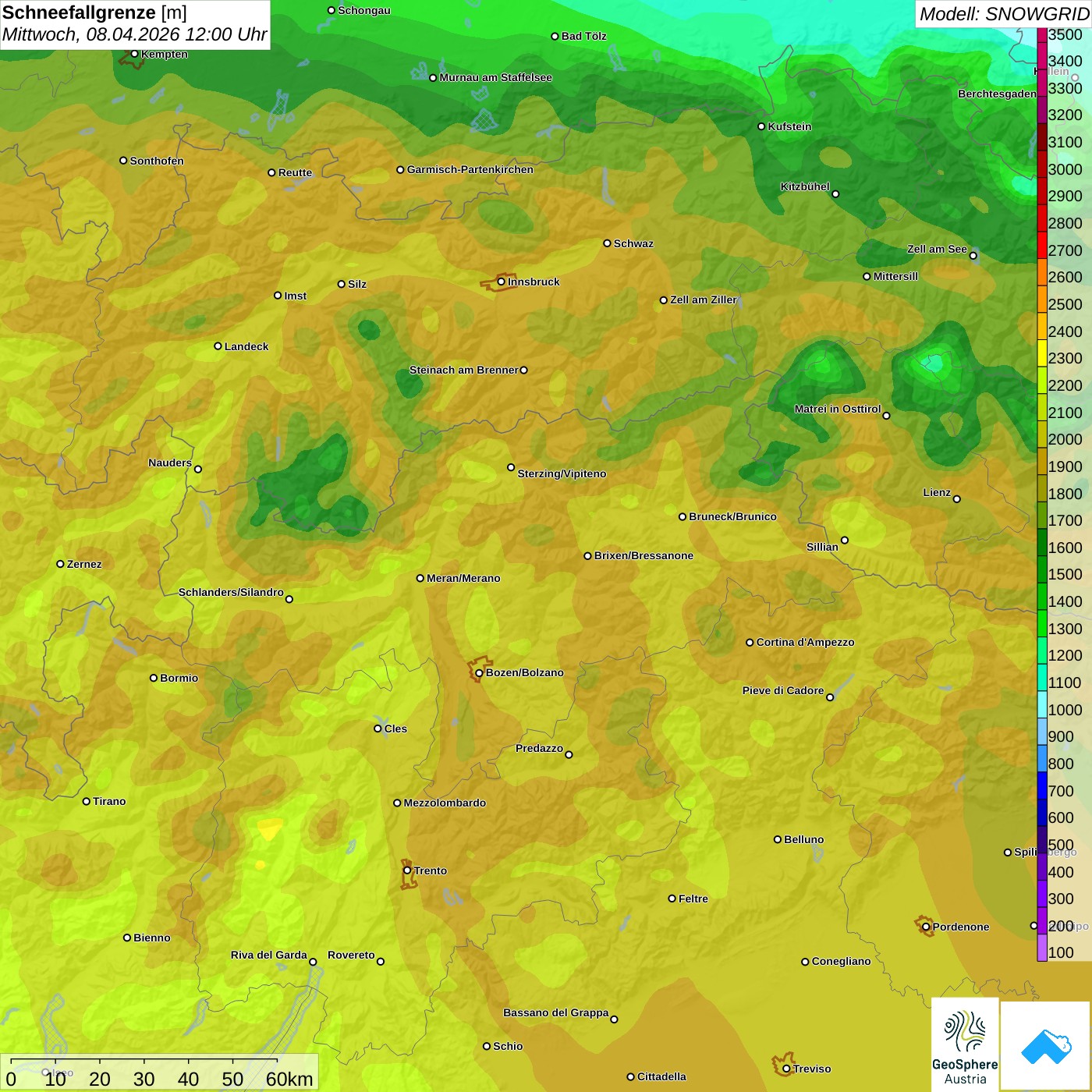This screenshot has height=1092, width=1092.
Task: Click the Trento city marker
Action: [407, 870]
